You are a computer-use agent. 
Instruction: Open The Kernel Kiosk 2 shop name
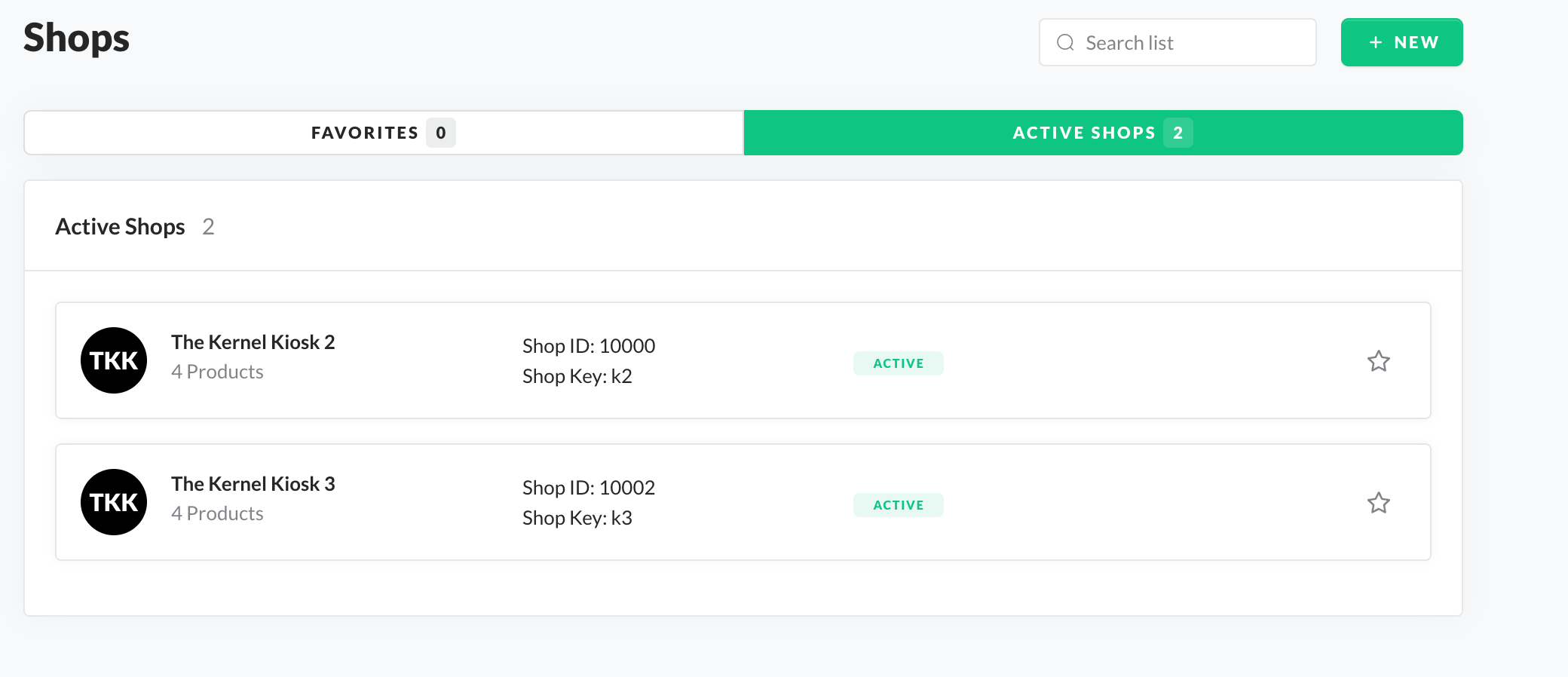coord(253,342)
